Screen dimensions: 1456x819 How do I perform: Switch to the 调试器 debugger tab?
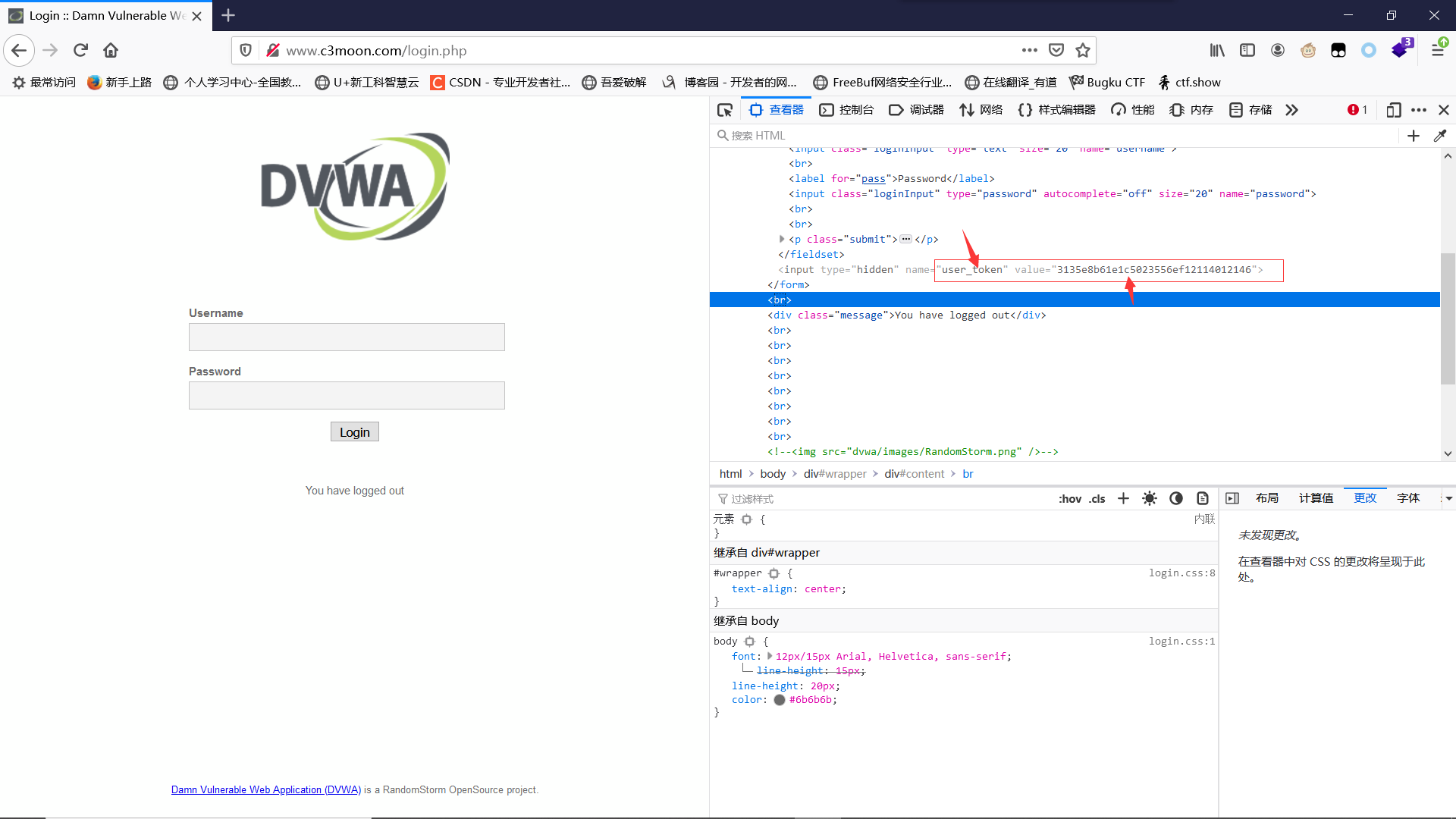tap(917, 110)
